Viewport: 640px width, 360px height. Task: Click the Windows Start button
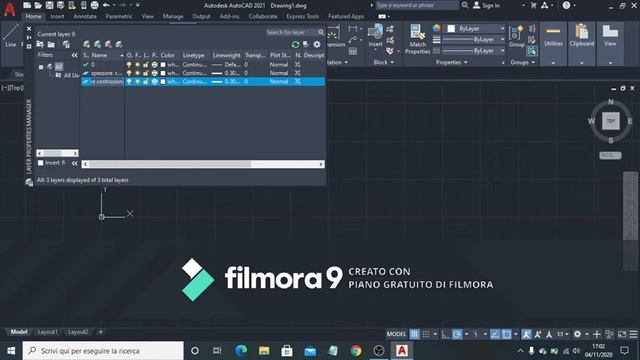11,351
